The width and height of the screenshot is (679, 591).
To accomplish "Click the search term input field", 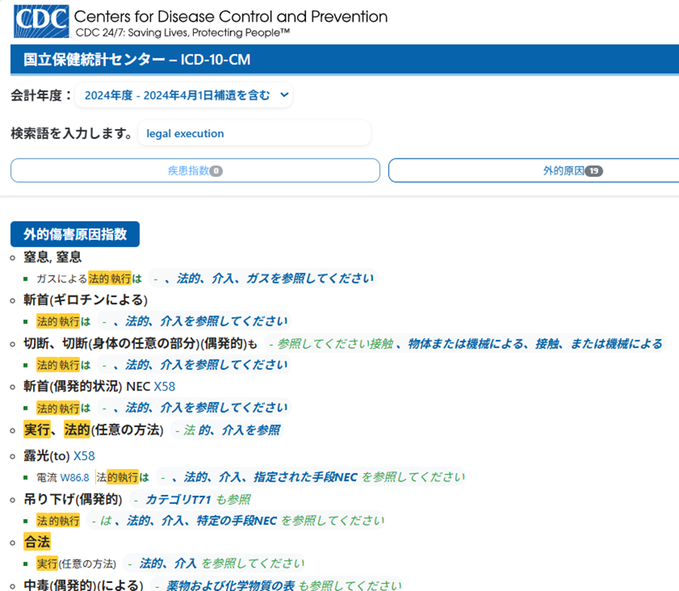I will (x=254, y=133).
